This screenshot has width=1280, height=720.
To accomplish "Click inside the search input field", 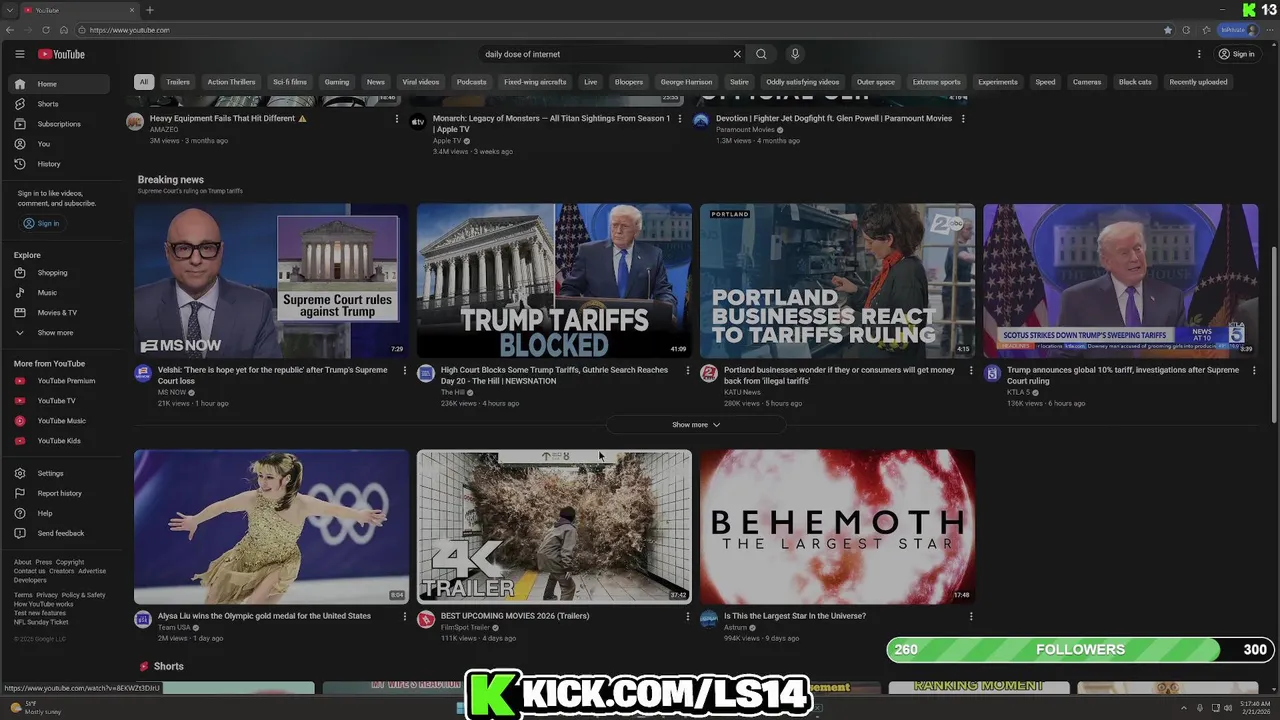I will [x=605, y=54].
